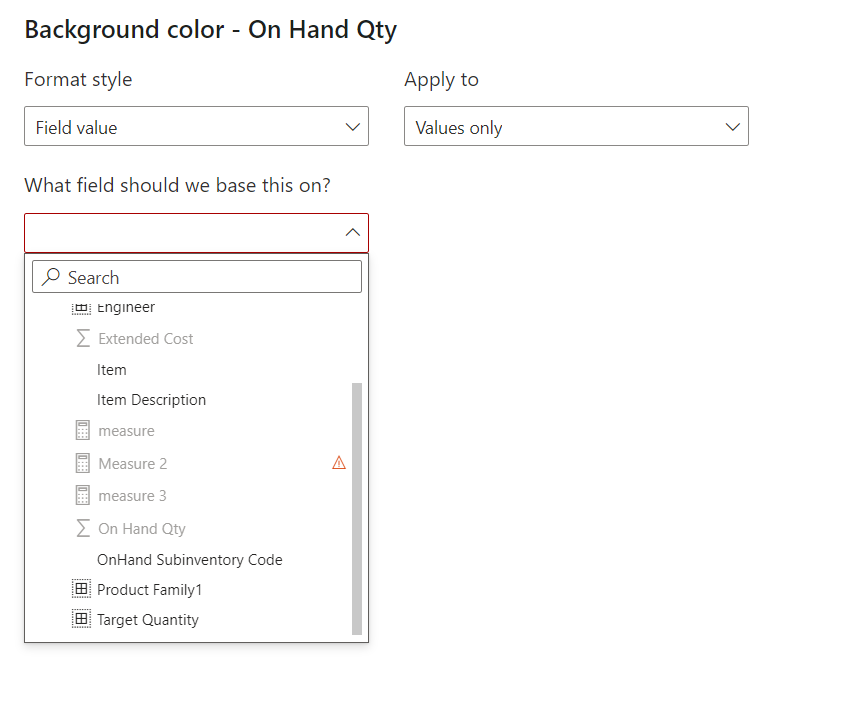Click table icon beside Product Family1
This screenshot has width=862, height=711.
pyautogui.click(x=81, y=589)
